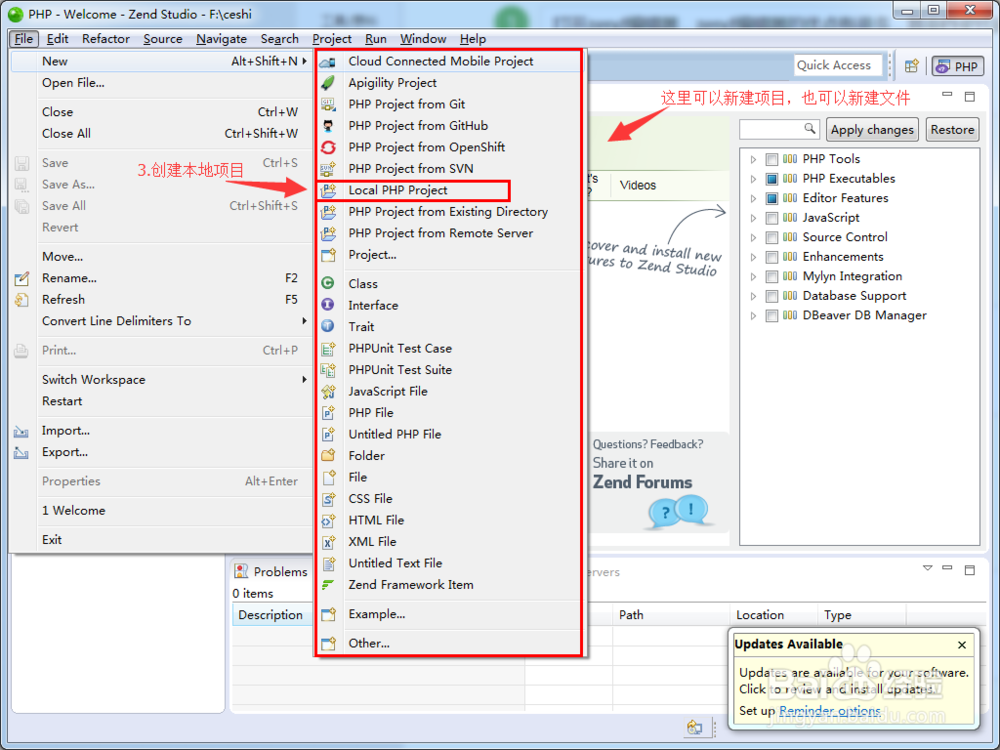Click the Open Perspective toolbar icon
Screen dimensions: 1000x750
(x=911, y=66)
